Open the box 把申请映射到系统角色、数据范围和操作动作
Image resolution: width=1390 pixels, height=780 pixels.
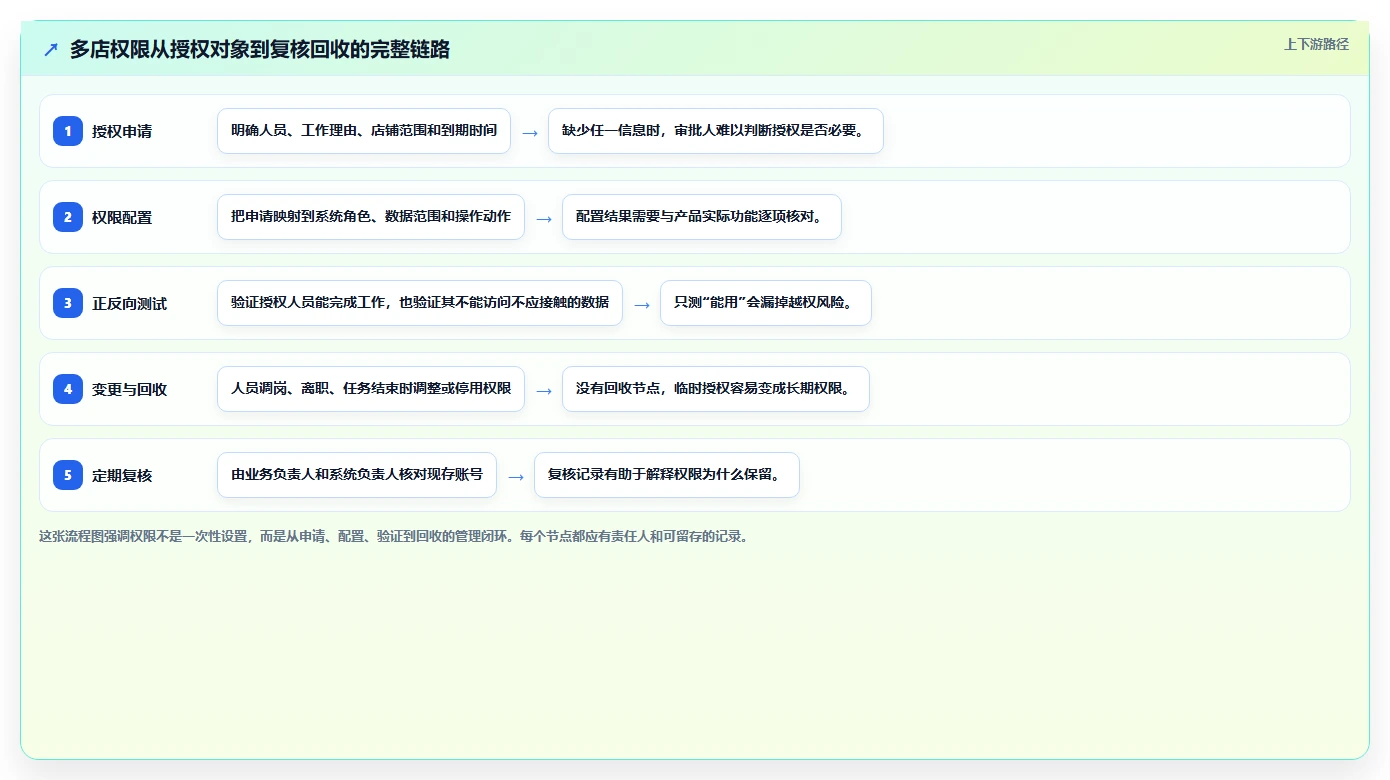(371, 217)
